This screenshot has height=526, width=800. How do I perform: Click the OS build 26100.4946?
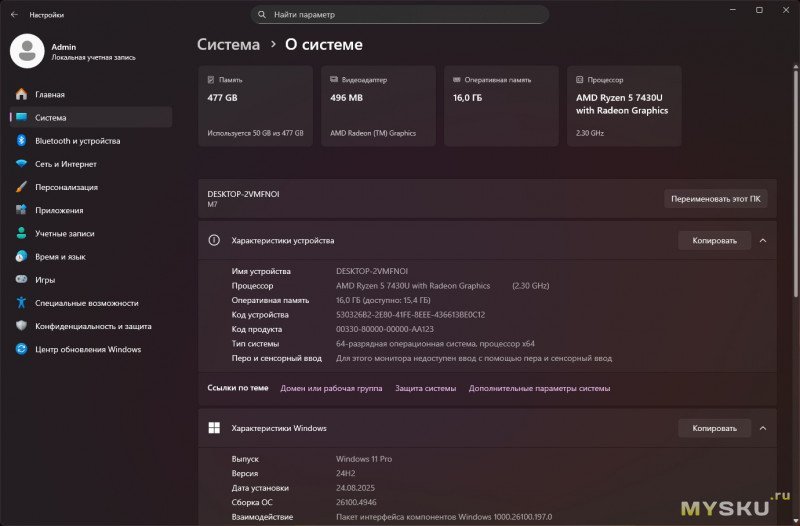(x=356, y=502)
